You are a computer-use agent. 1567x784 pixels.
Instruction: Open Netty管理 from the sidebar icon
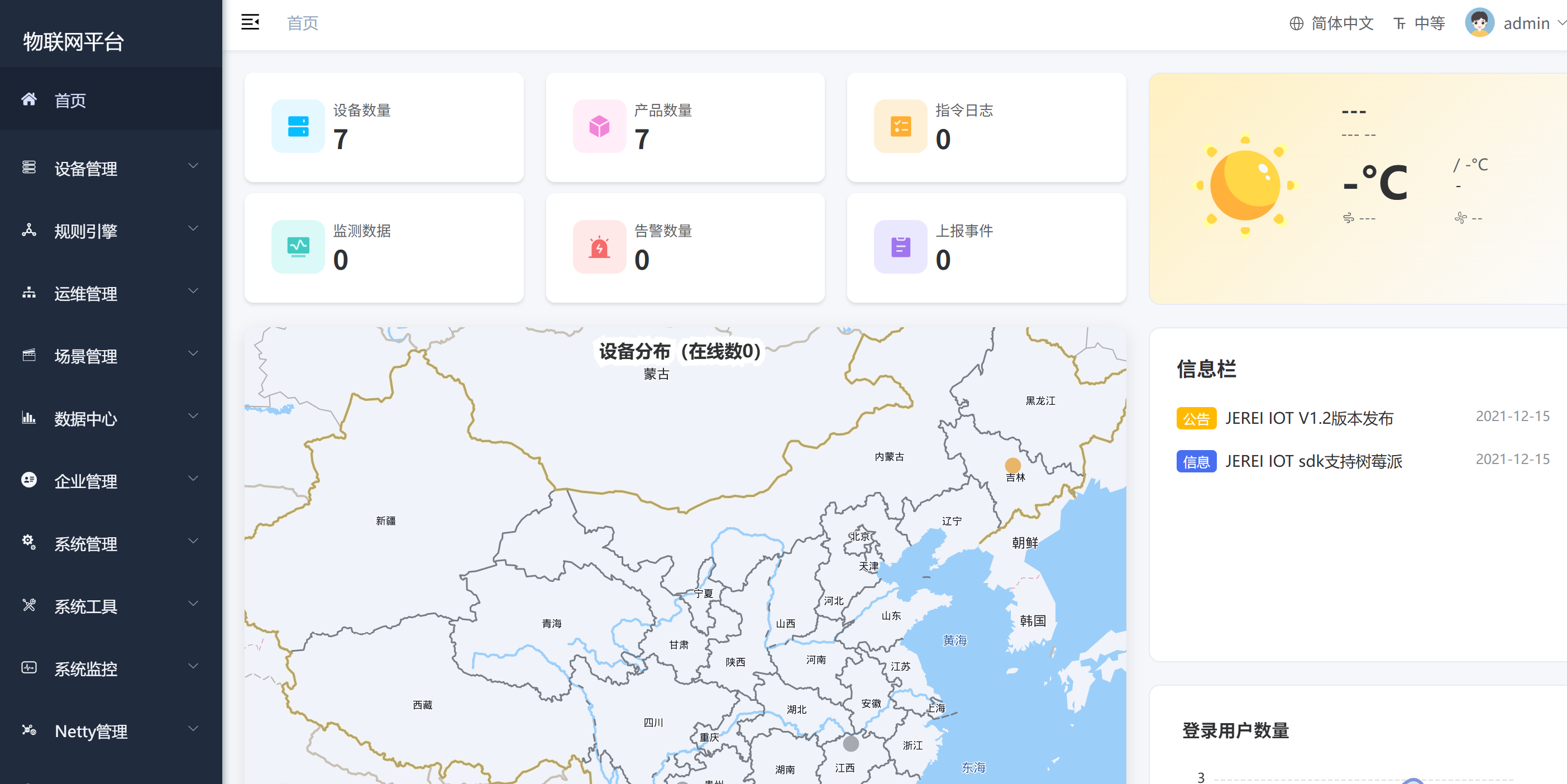(28, 730)
